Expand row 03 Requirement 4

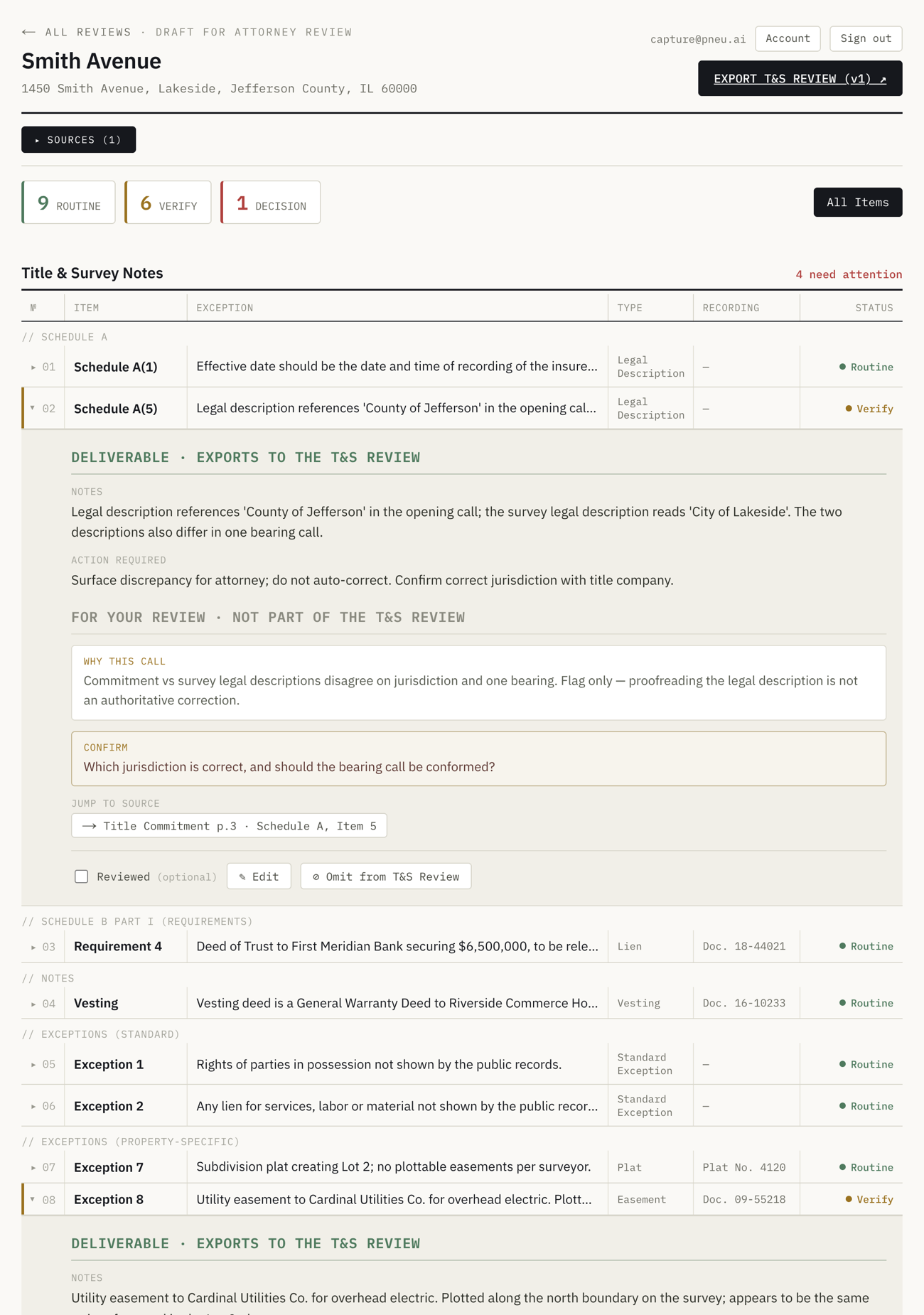point(462,946)
